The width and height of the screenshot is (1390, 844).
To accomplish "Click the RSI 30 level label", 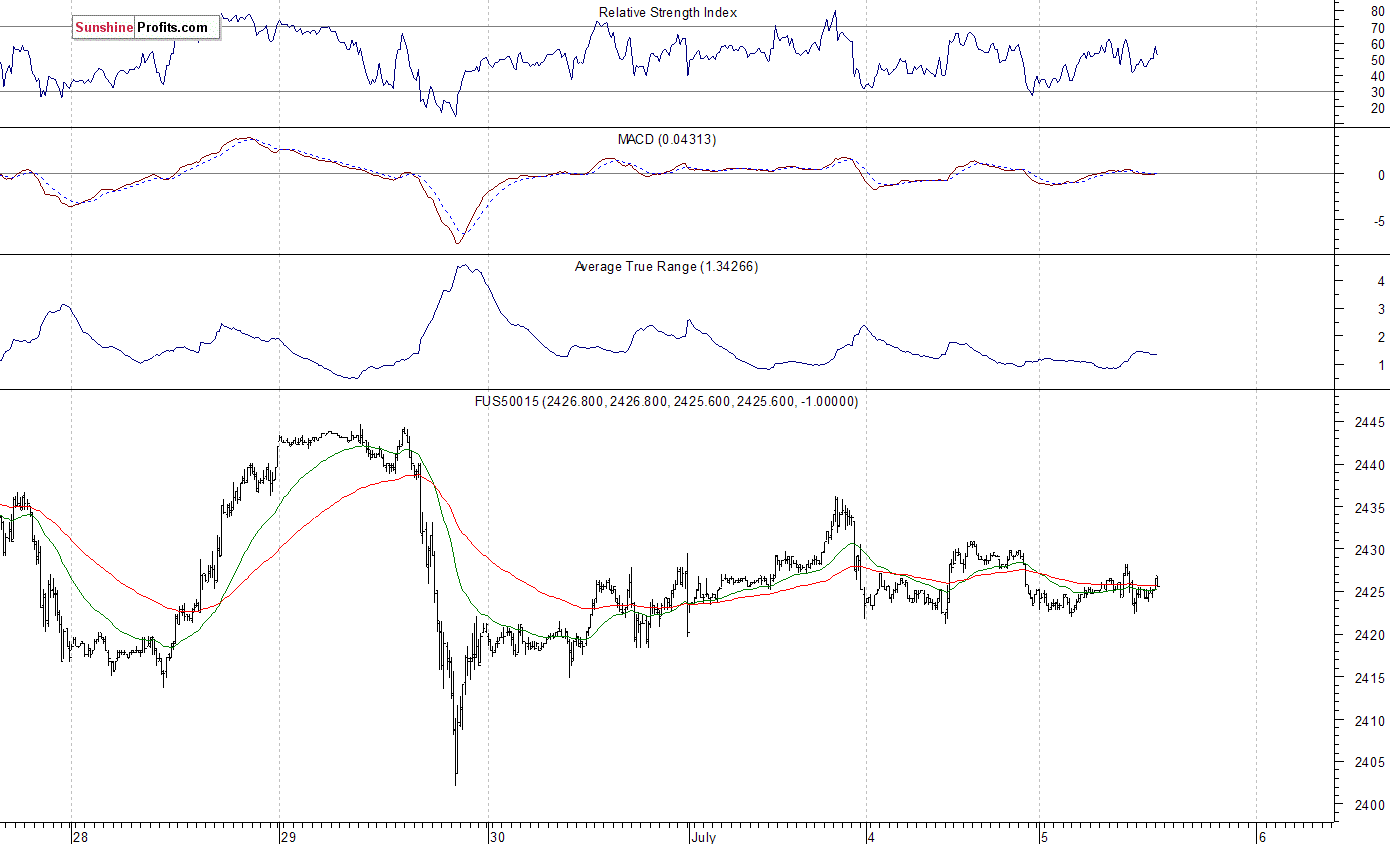I will 1378,92.
